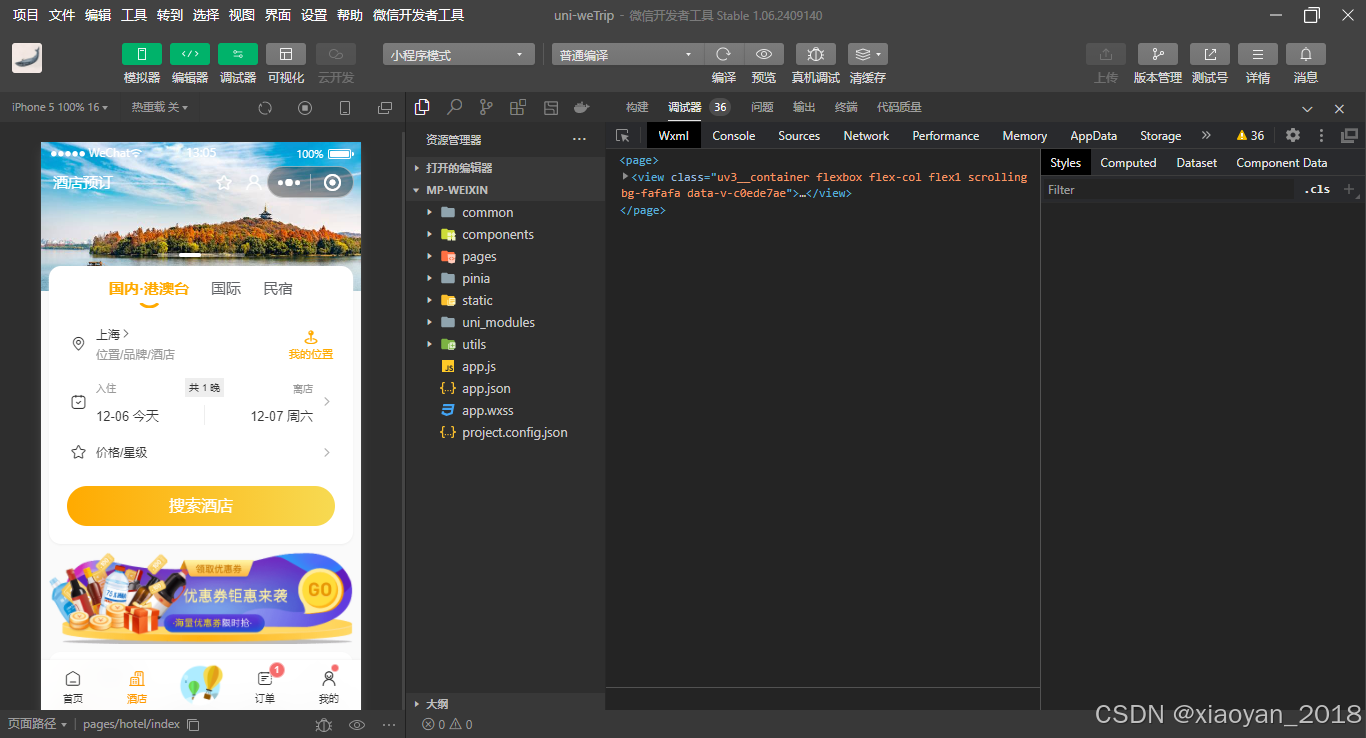Open the extensions icon in sidebar
This screenshot has width=1366, height=738.
(x=518, y=107)
